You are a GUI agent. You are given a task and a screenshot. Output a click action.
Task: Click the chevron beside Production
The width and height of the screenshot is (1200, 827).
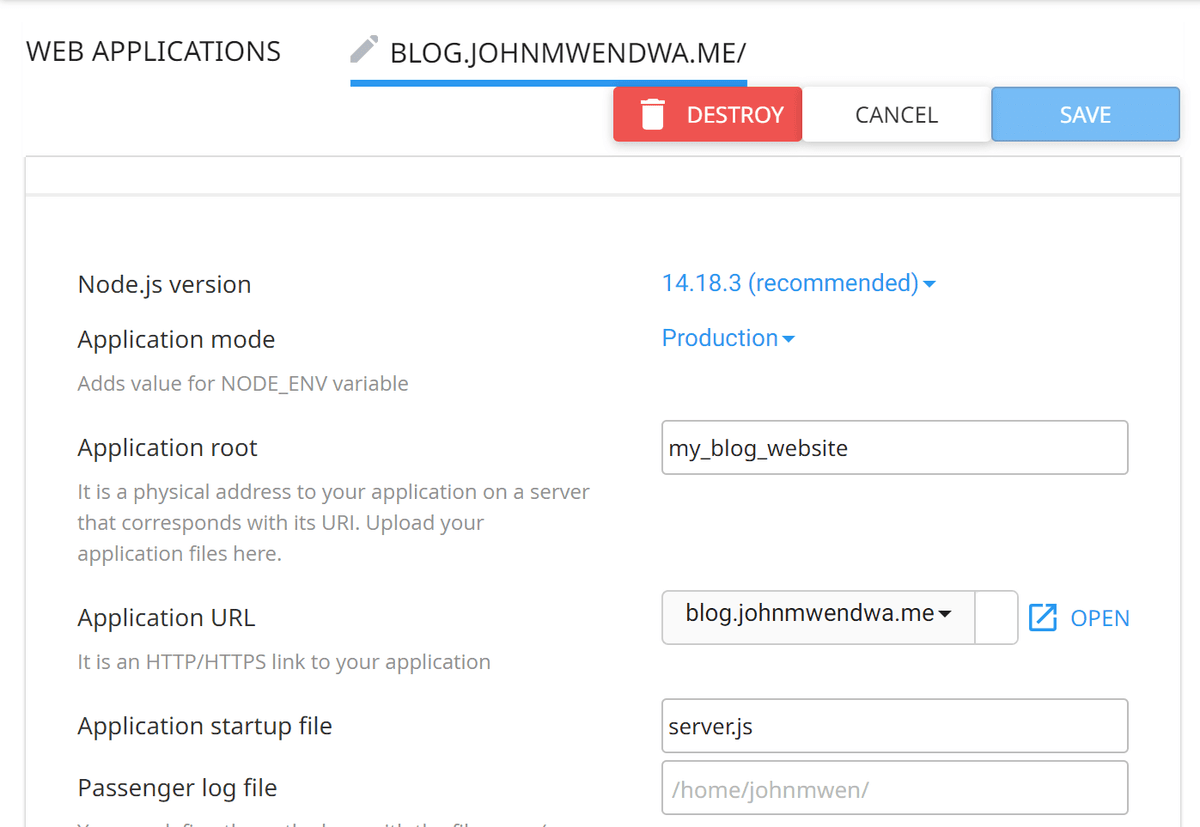tap(790, 339)
